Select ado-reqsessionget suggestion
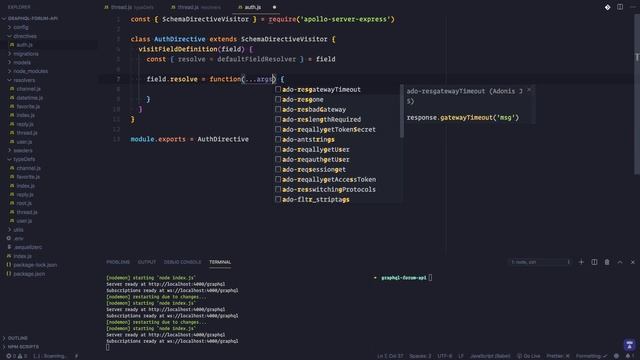 pyautogui.click(x=337, y=169)
